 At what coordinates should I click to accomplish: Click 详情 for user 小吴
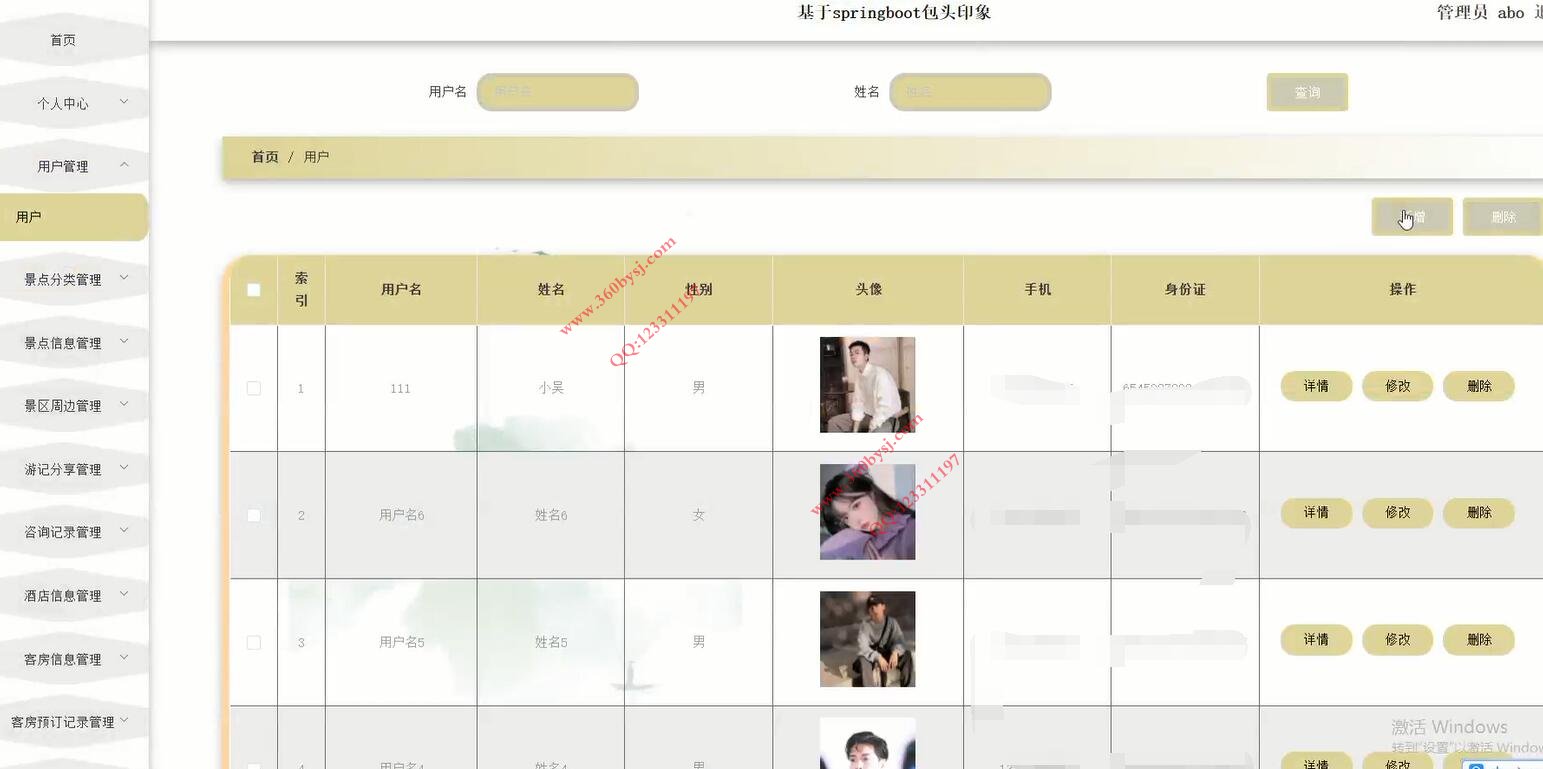click(1316, 386)
